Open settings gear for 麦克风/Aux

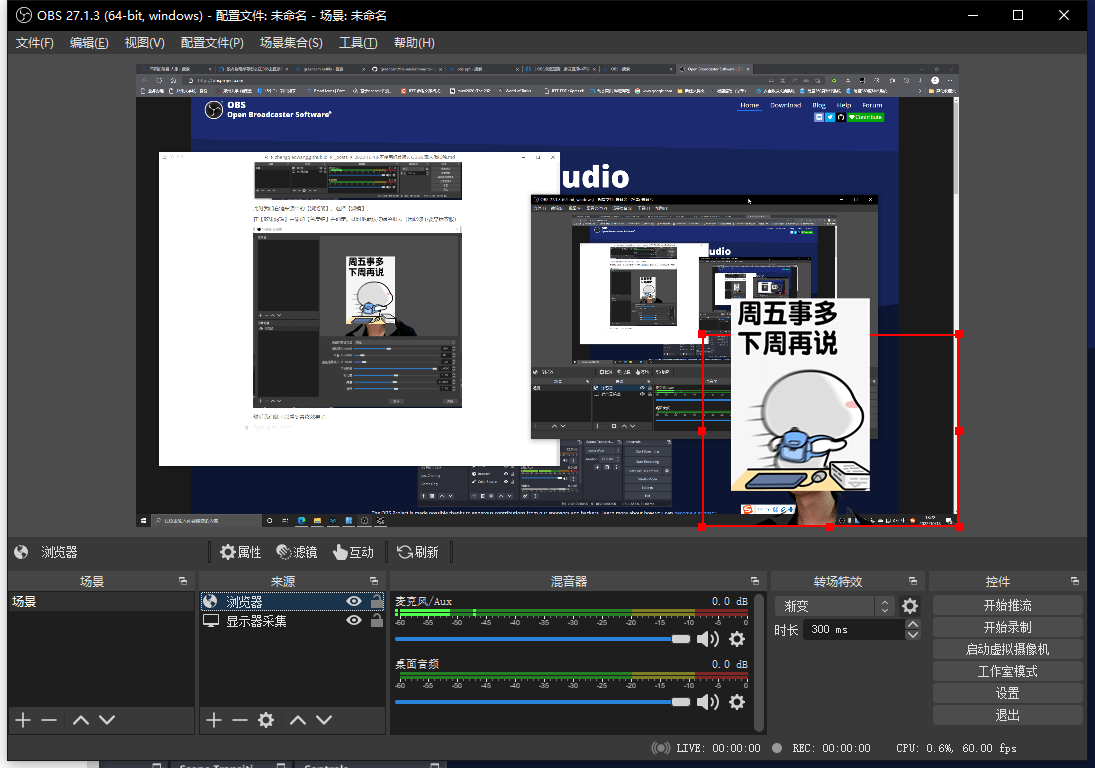coord(737,639)
